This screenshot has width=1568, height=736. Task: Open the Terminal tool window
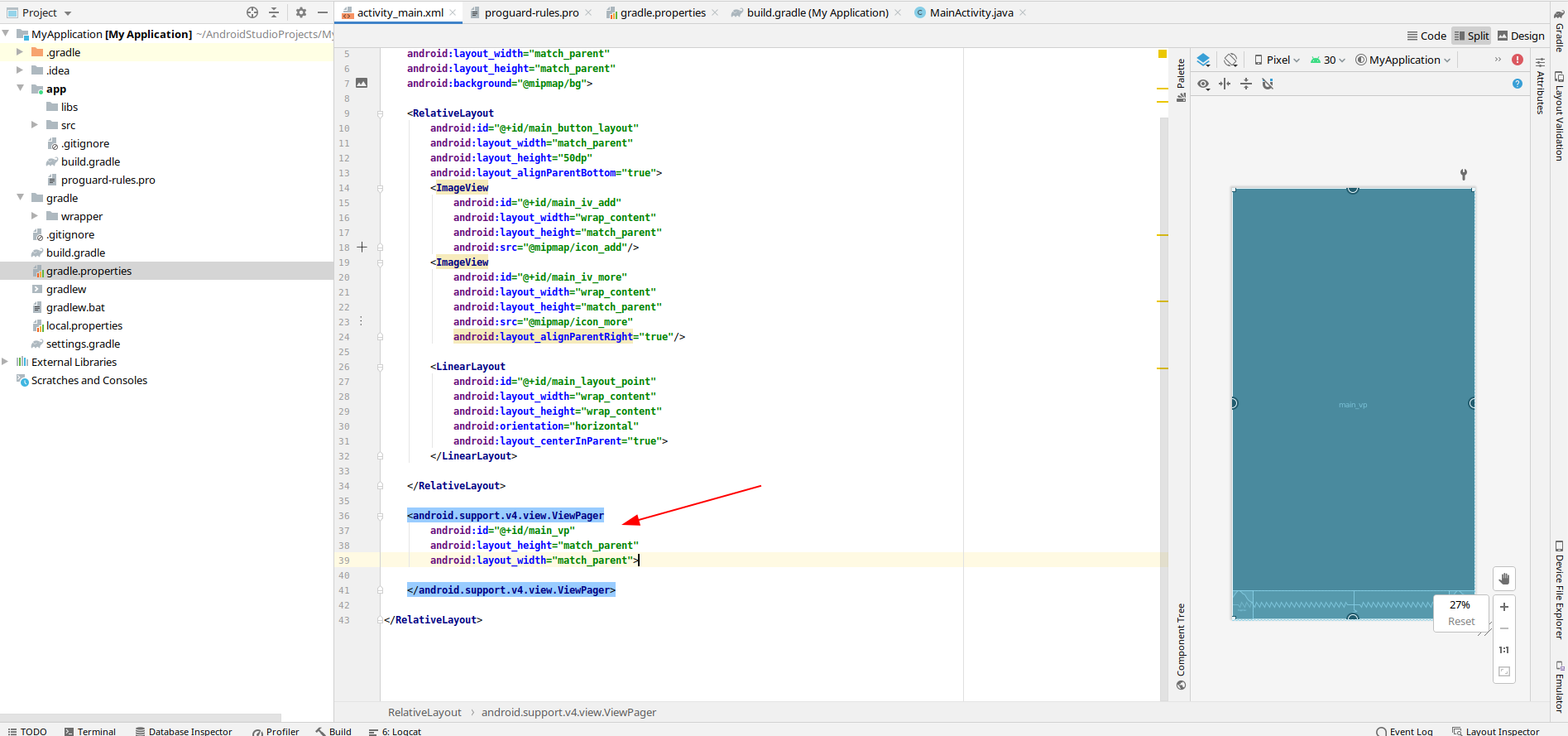[90, 731]
